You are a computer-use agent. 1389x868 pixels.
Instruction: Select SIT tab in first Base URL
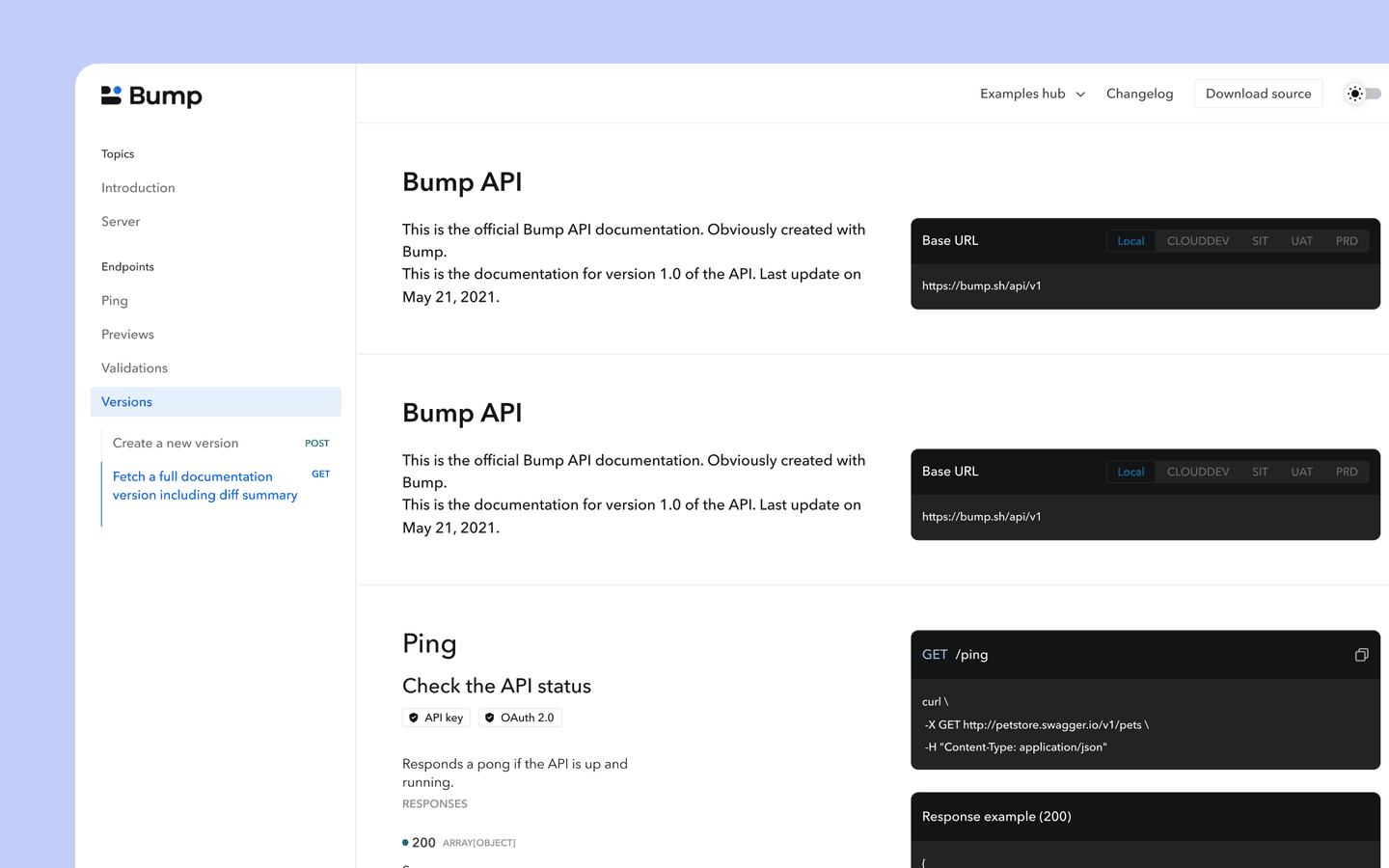click(x=1260, y=241)
